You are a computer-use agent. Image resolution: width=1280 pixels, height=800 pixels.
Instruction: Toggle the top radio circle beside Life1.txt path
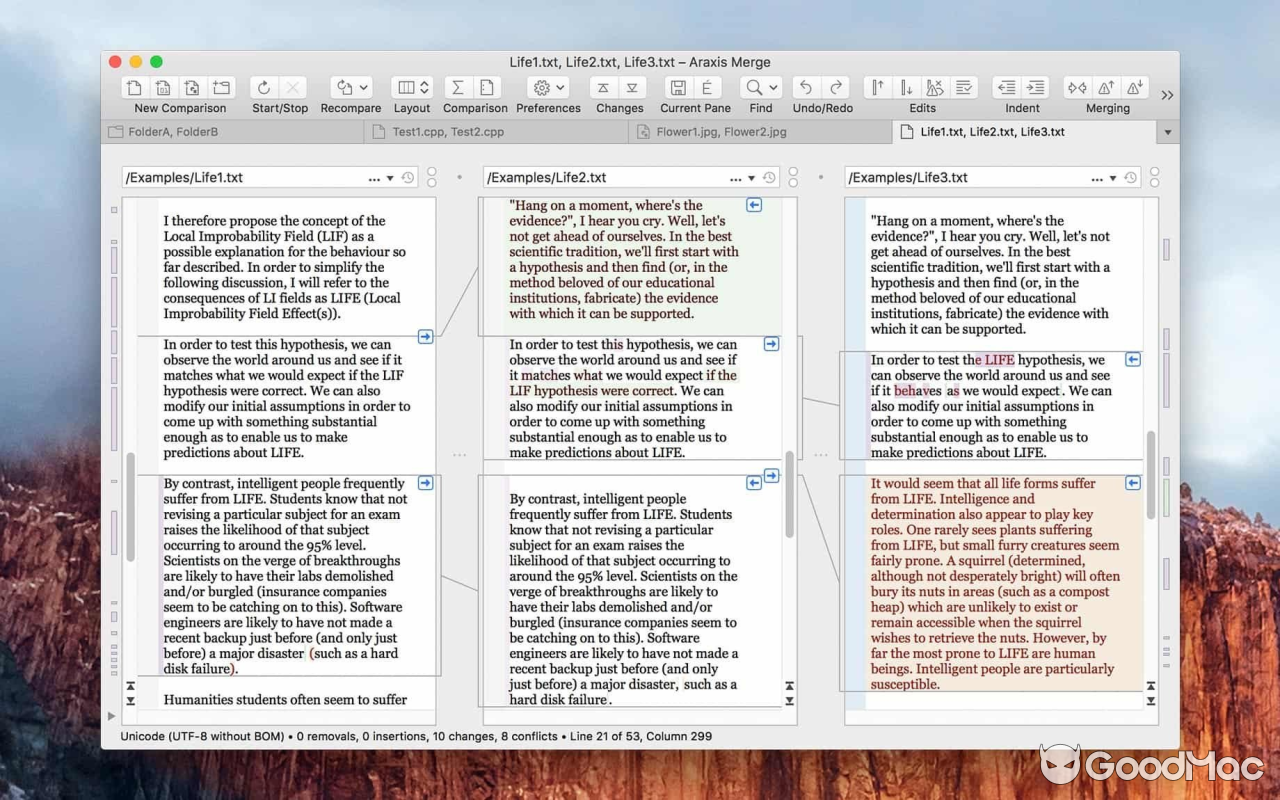click(x=432, y=172)
